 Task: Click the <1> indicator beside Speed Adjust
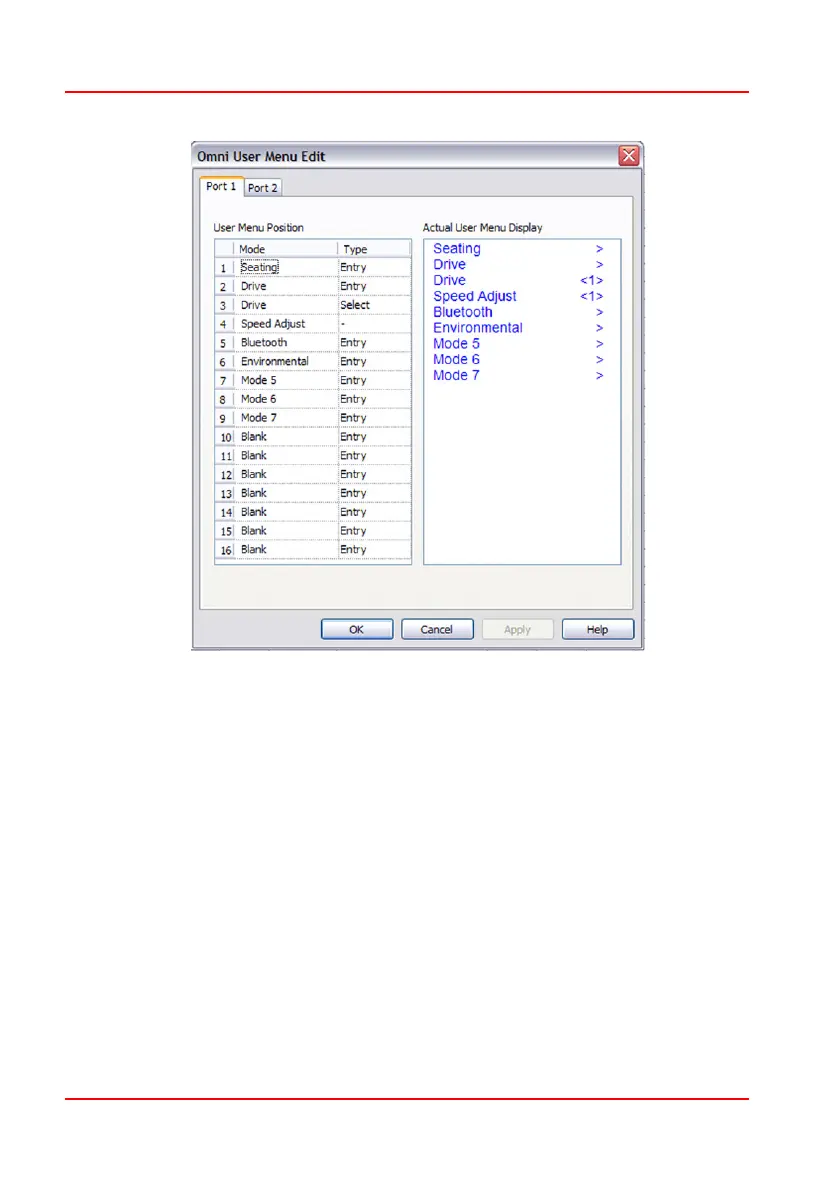592,296
